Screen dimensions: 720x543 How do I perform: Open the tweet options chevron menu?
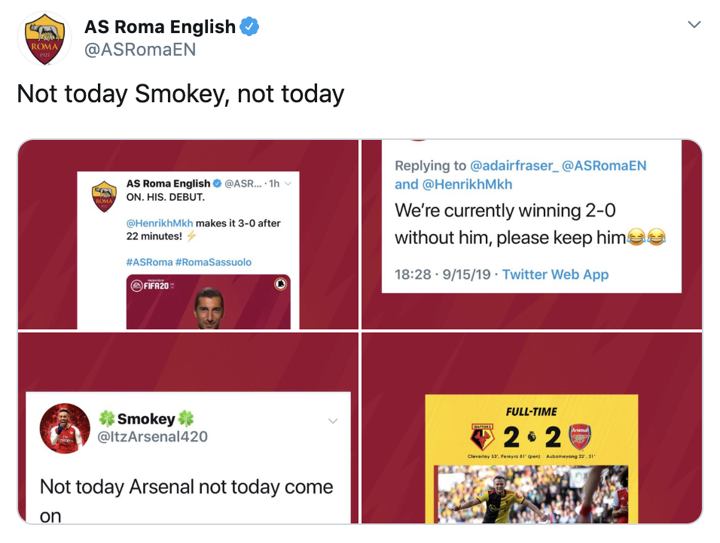[694, 25]
